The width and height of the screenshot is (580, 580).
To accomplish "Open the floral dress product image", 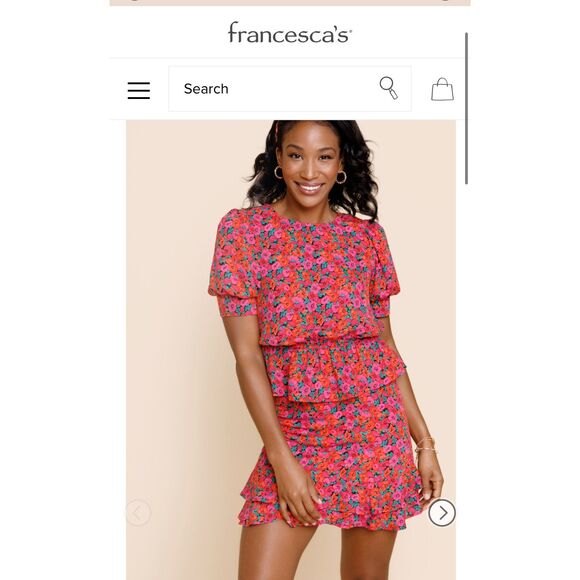I will point(291,350).
